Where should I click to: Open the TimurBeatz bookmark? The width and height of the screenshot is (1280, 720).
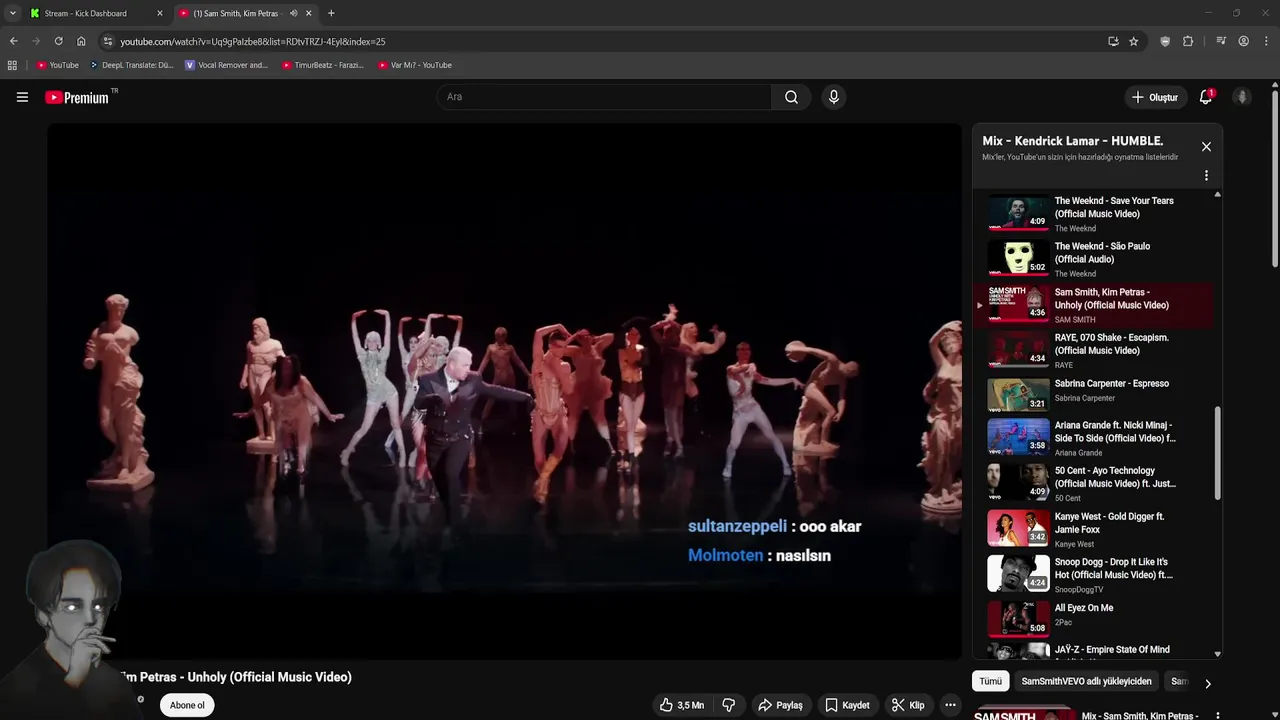click(x=323, y=65)
